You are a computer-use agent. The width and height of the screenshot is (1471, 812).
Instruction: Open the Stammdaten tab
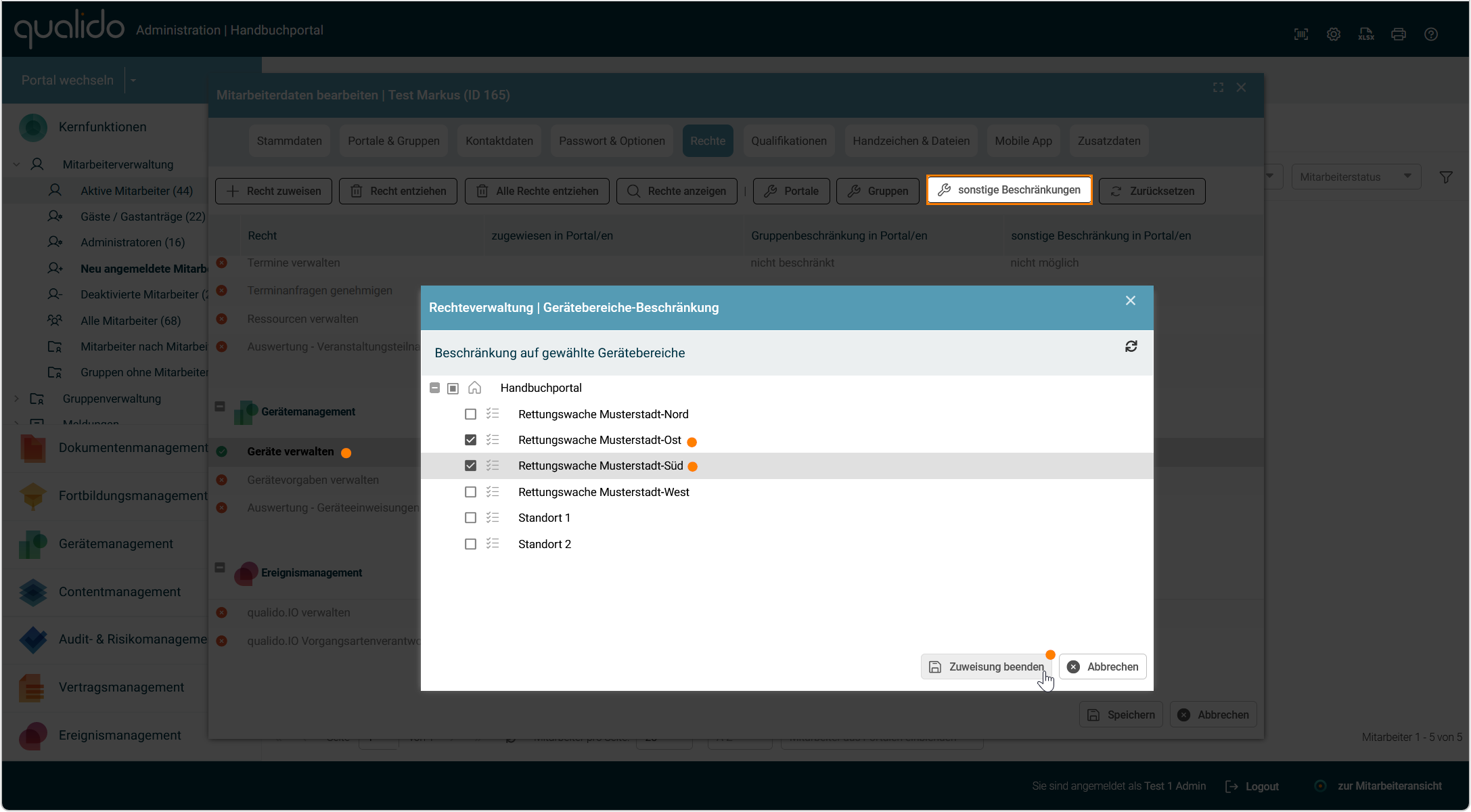point(289,141)
